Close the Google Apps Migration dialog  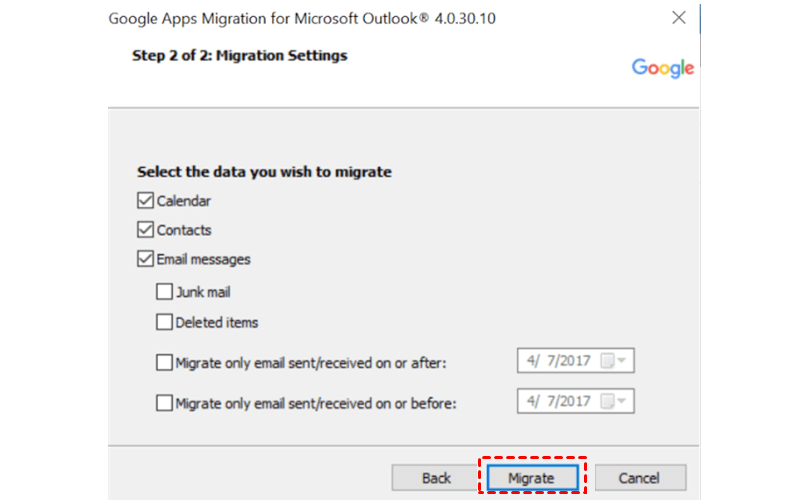point(679,18)
